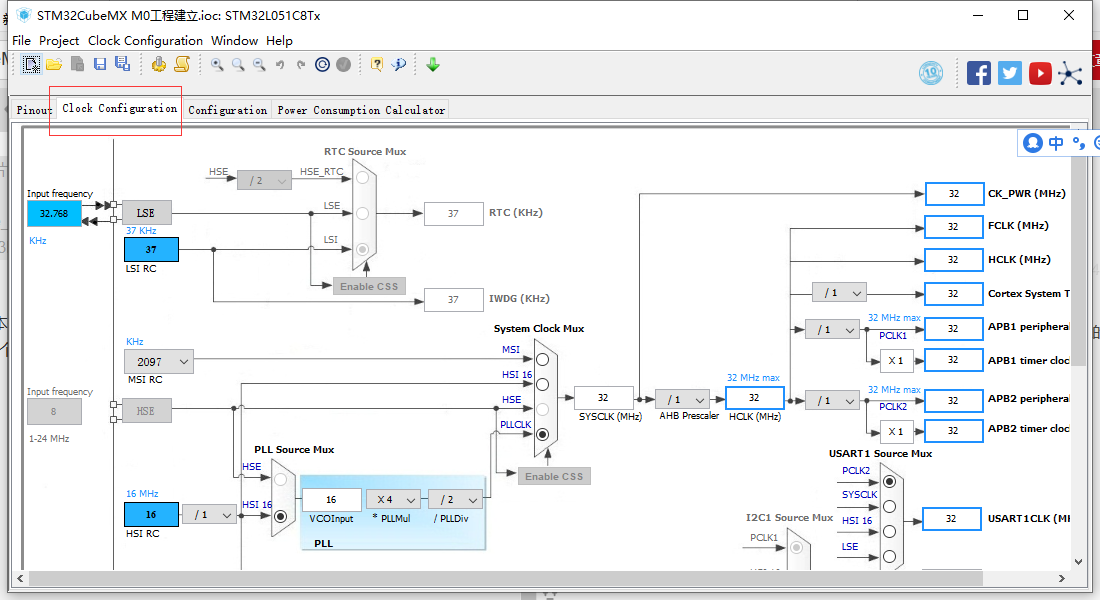Open Help via question mark icon
Image resolution: width=1100 pixels, height=600 pixels.
pos(377,65)
